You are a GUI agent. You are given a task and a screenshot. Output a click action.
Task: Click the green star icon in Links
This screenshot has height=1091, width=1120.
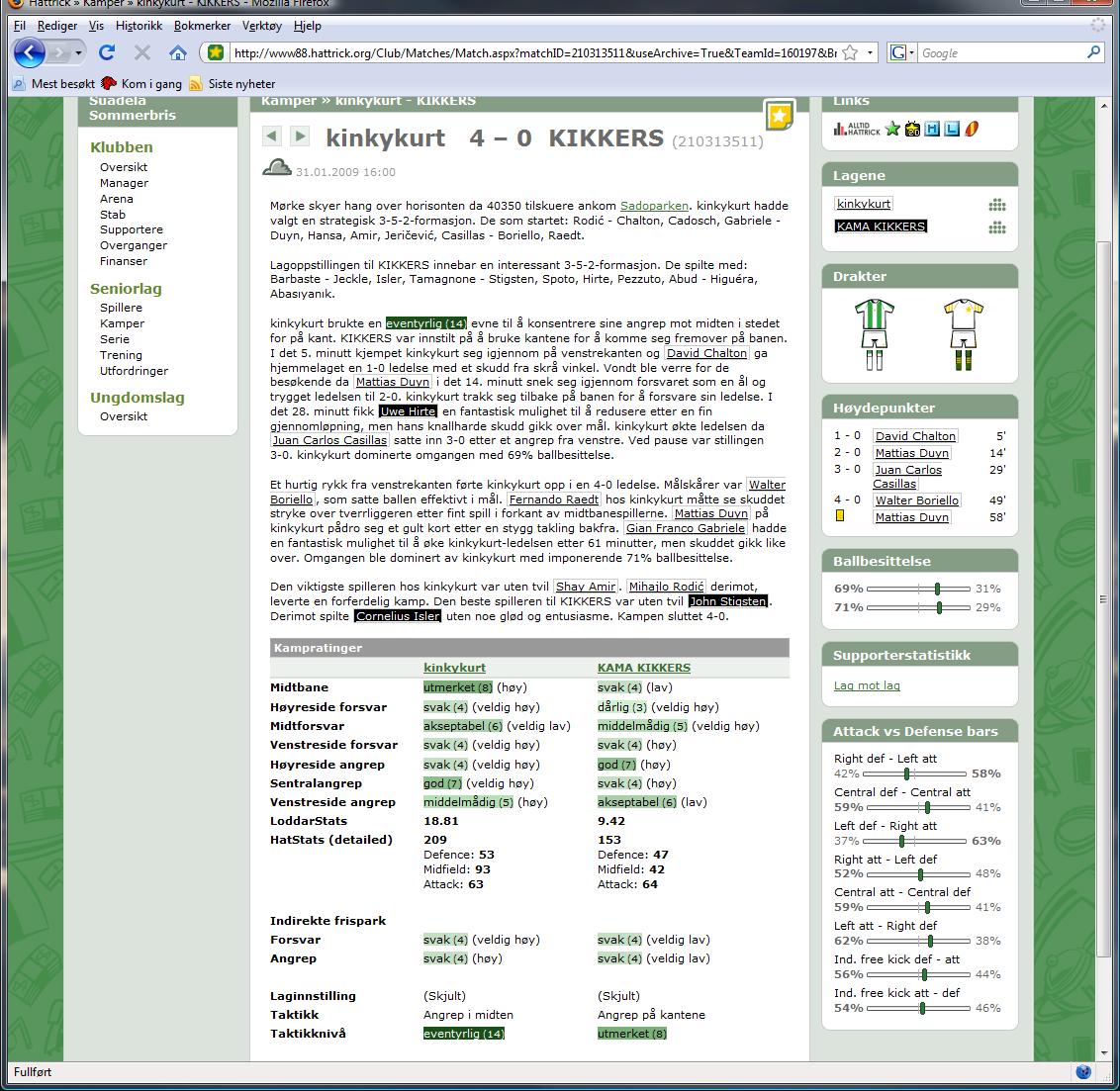[892, 129]
